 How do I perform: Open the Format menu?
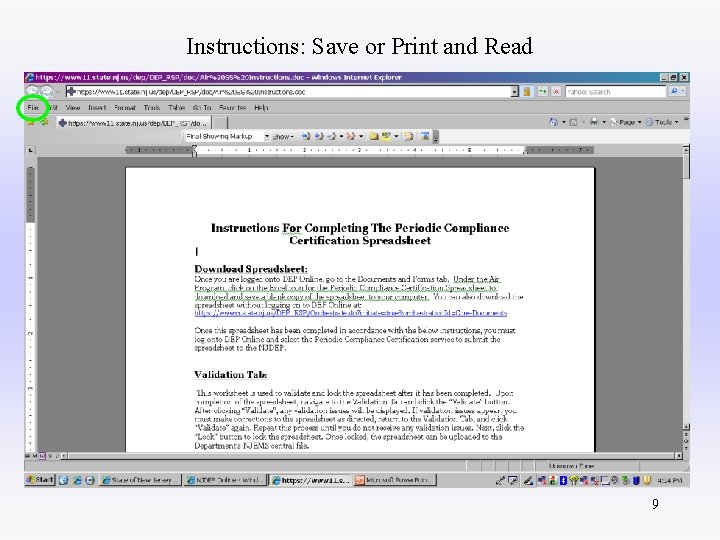tap(124, 108)
